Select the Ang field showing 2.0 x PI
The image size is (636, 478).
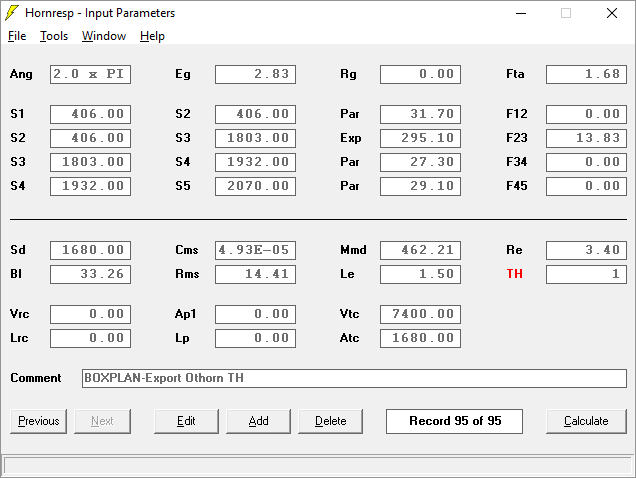pyautogui.click(x=90, y=74)
